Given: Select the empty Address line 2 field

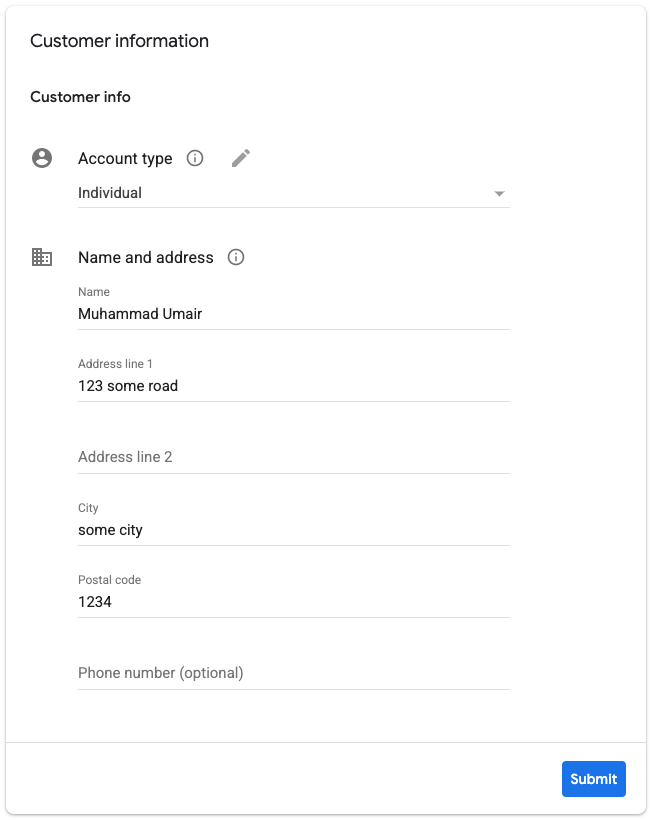Looking at the screenshot, I should pos(292,457).
